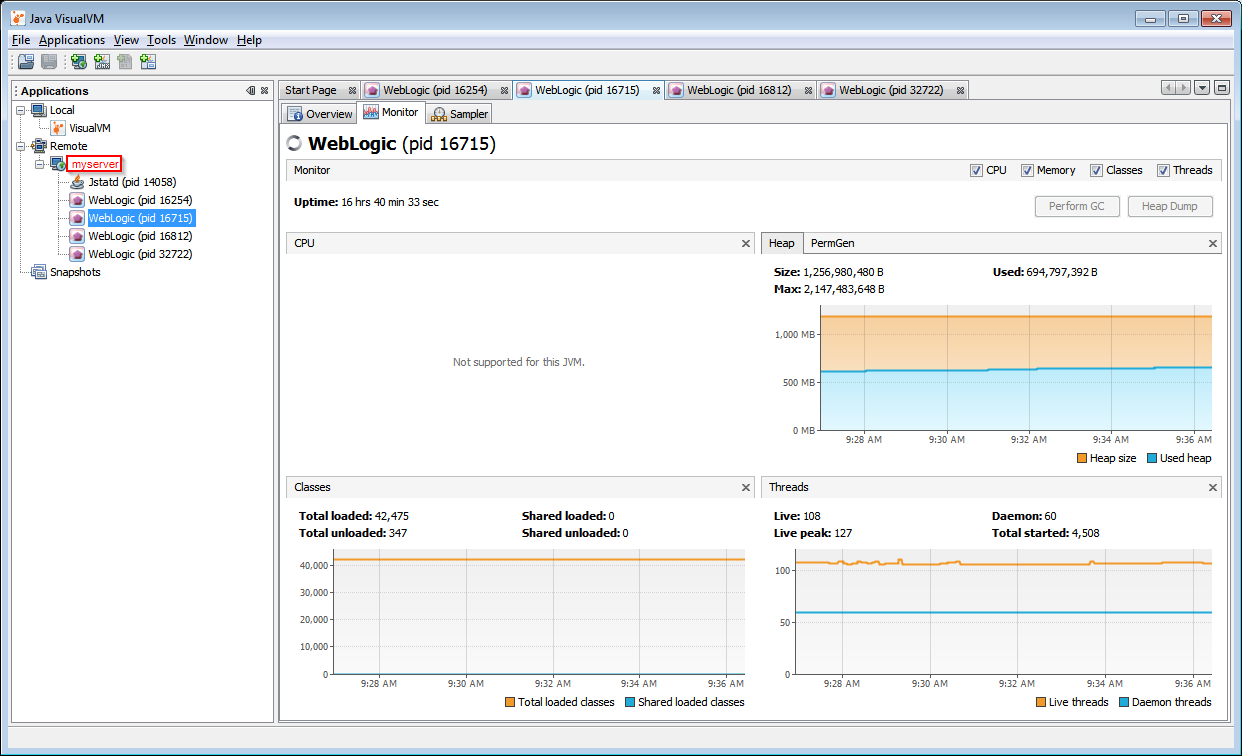The height and width of the screenshot is (756, 1242).
Task: Uncheck the CPU monitor checkbox
Action: (x=976, y=170)
